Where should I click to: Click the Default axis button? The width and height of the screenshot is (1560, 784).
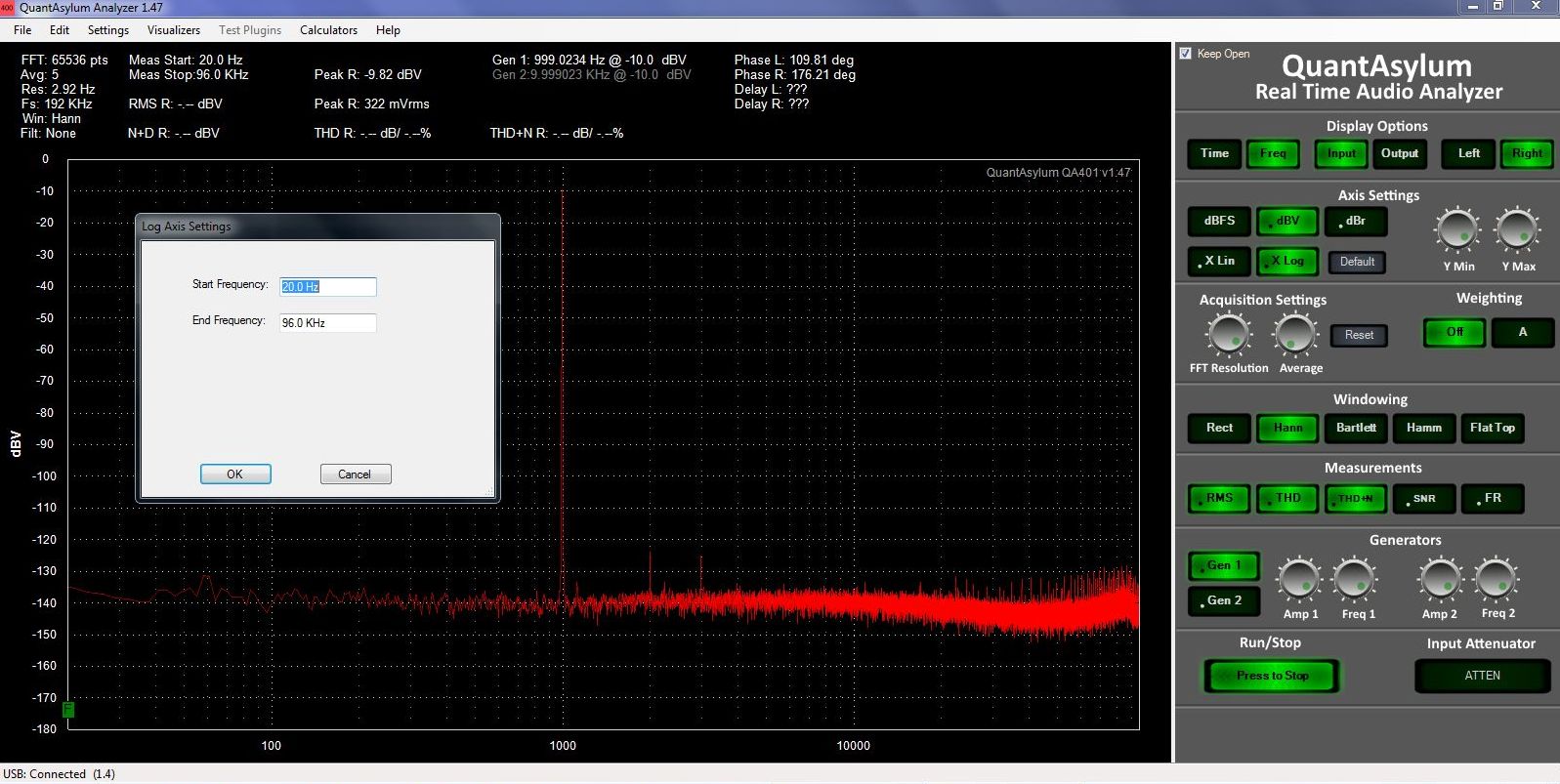click(1357, 262)
